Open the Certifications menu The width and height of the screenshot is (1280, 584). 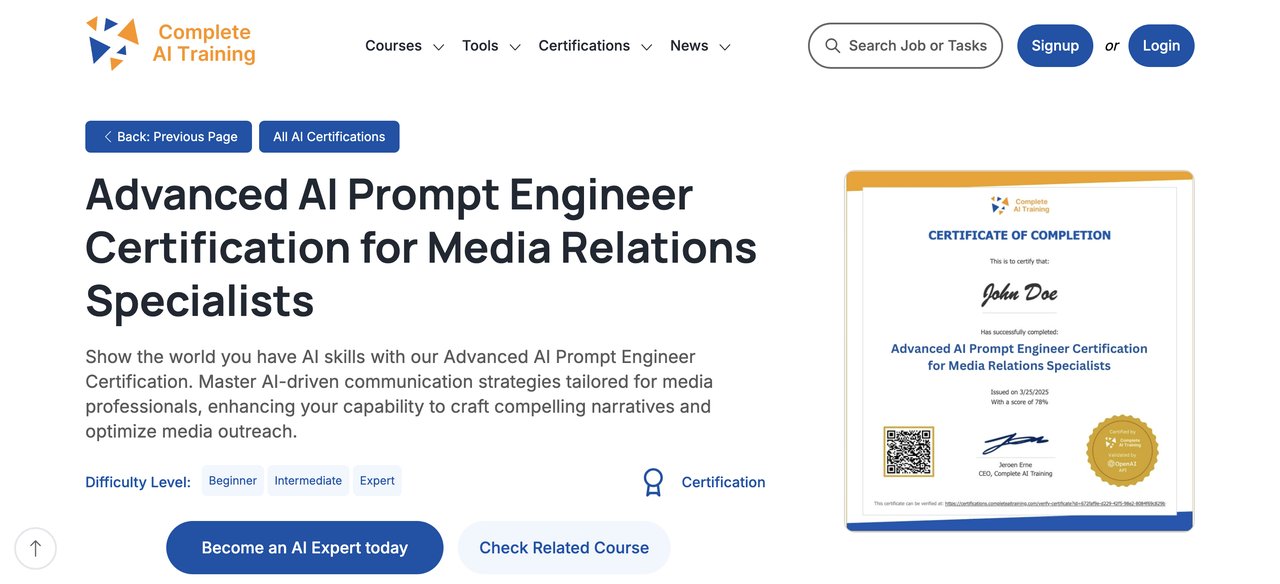(584, 46)
